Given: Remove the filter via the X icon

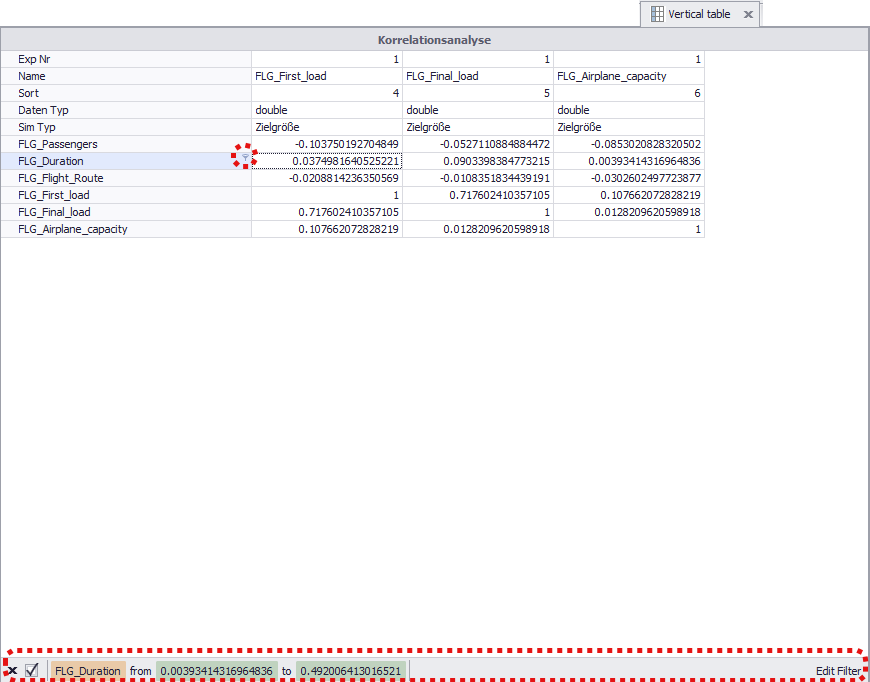Looking at the screenshot, I should 13,671.
